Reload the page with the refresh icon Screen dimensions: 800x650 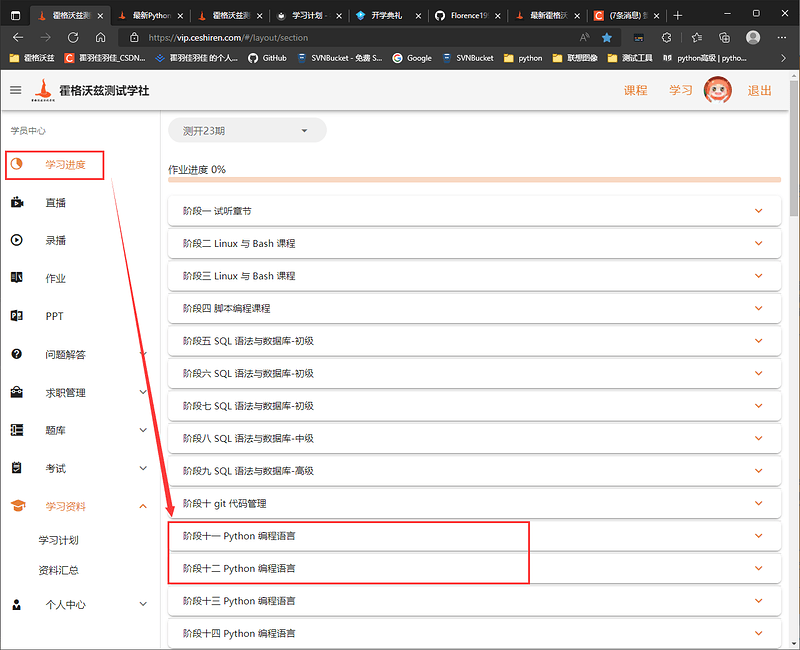tap(73, 37)
